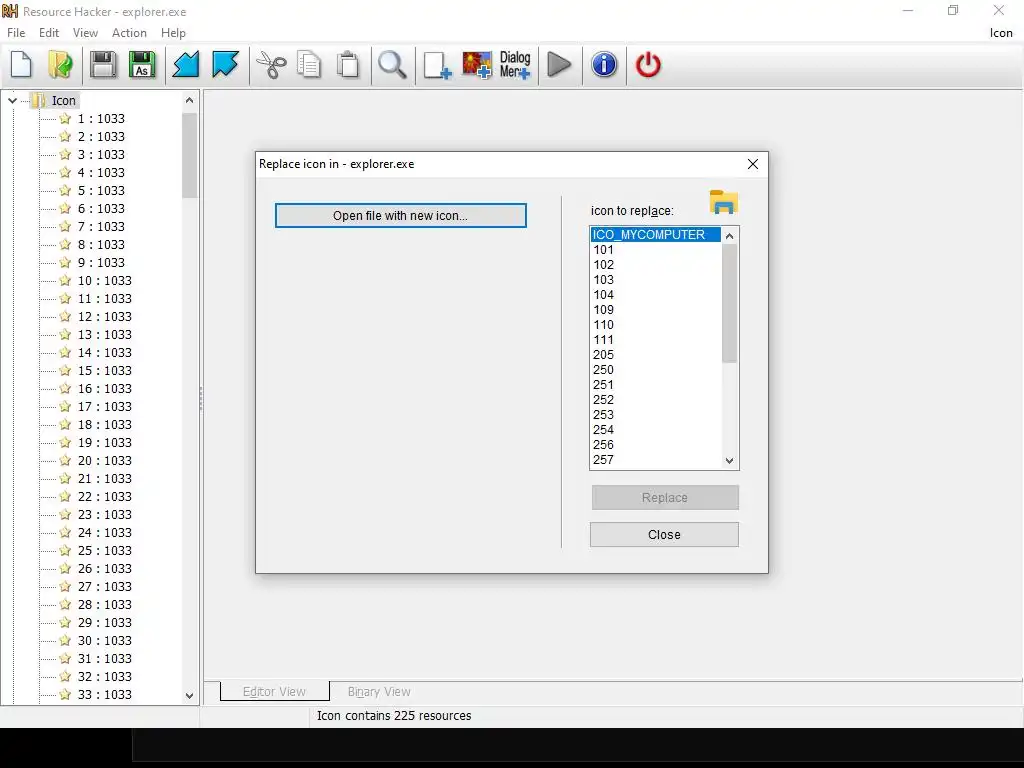The height and width of the screenshot is (768, 1024).
Task: Click the Compile script play icon
Action: [559, 65]
